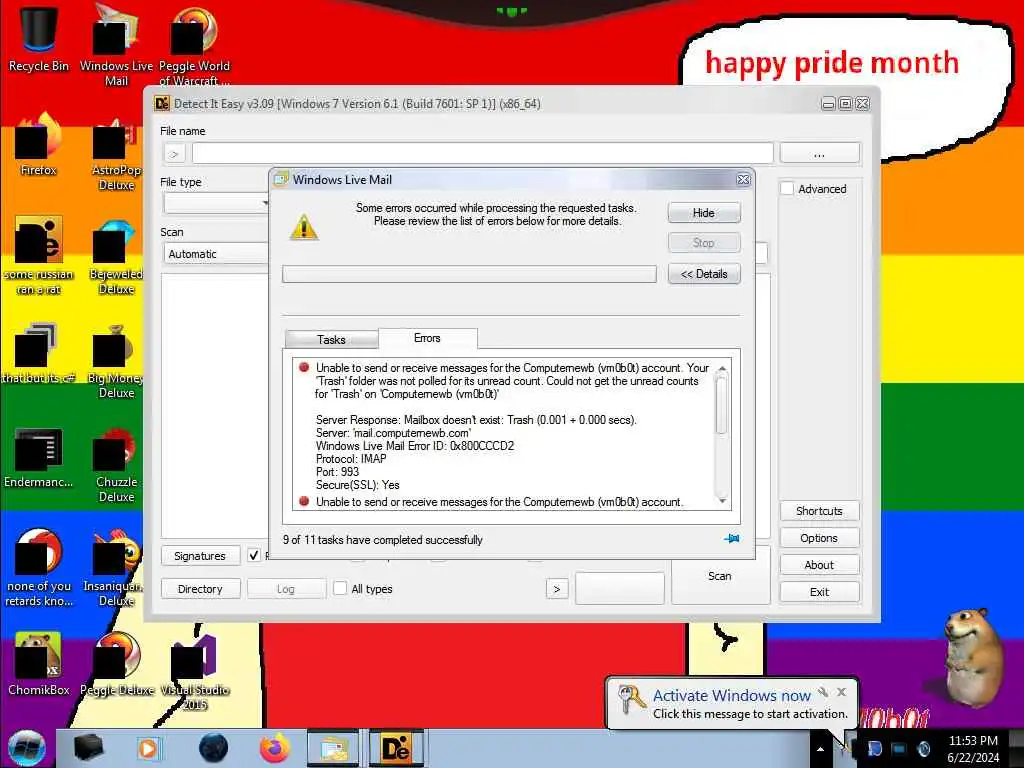The width and height of the screenshot is (1024, 768).
Task: Click the Exit button
Action: (819, 592)
